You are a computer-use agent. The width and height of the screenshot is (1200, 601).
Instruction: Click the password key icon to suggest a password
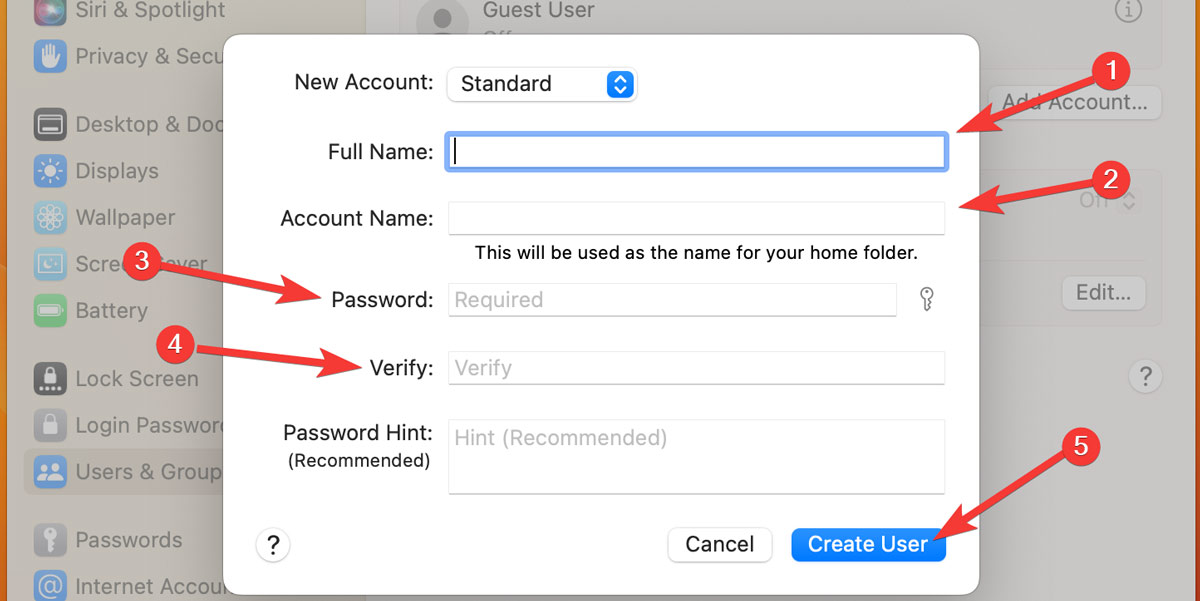tap(927, 299)
